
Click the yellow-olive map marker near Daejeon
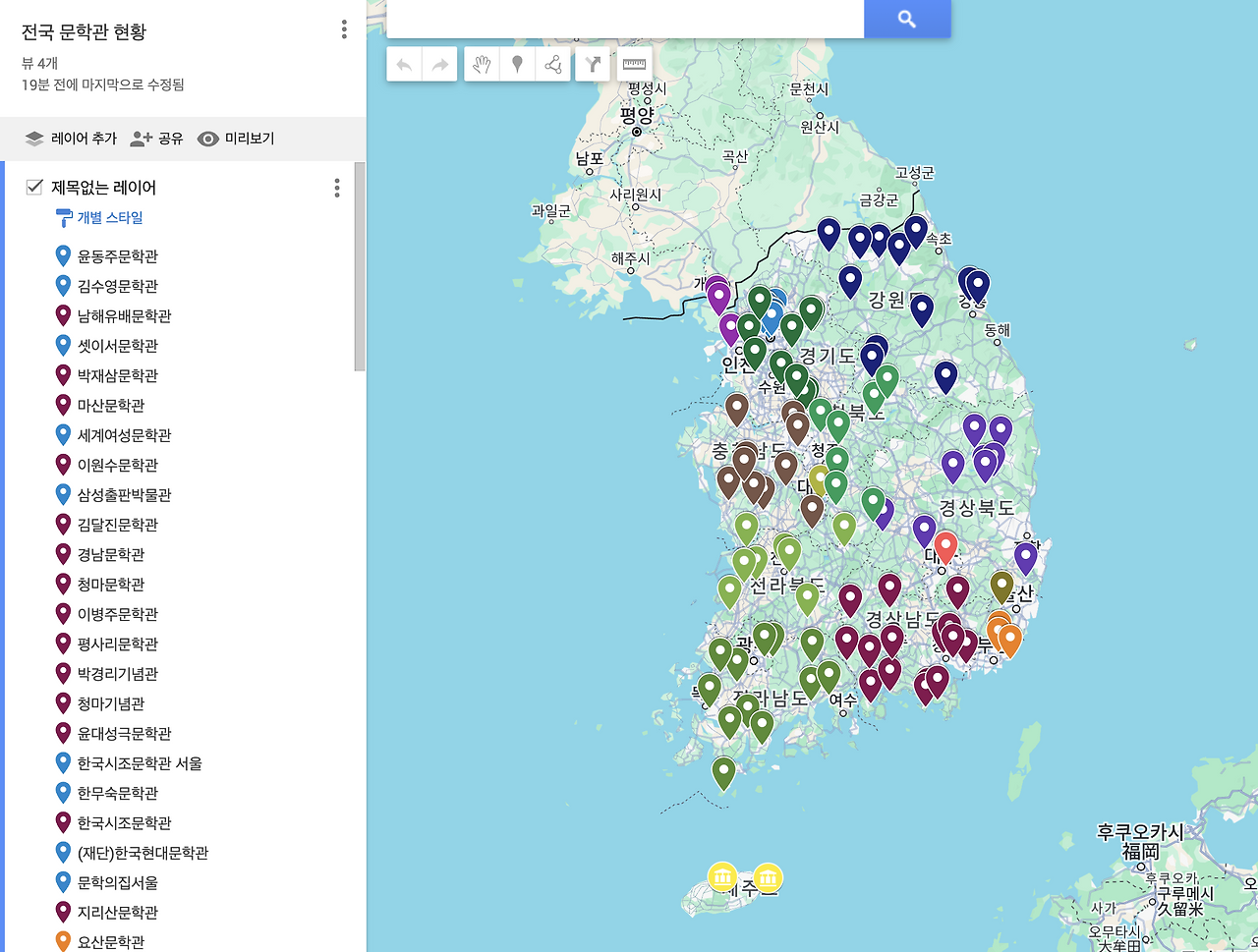(x=820, y=479)
